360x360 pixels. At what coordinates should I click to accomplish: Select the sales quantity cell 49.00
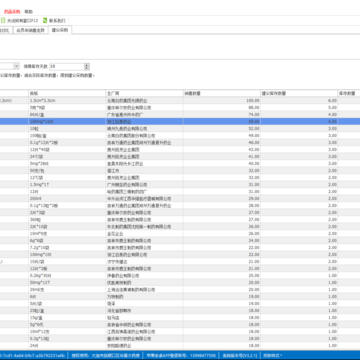click(222, 136)
